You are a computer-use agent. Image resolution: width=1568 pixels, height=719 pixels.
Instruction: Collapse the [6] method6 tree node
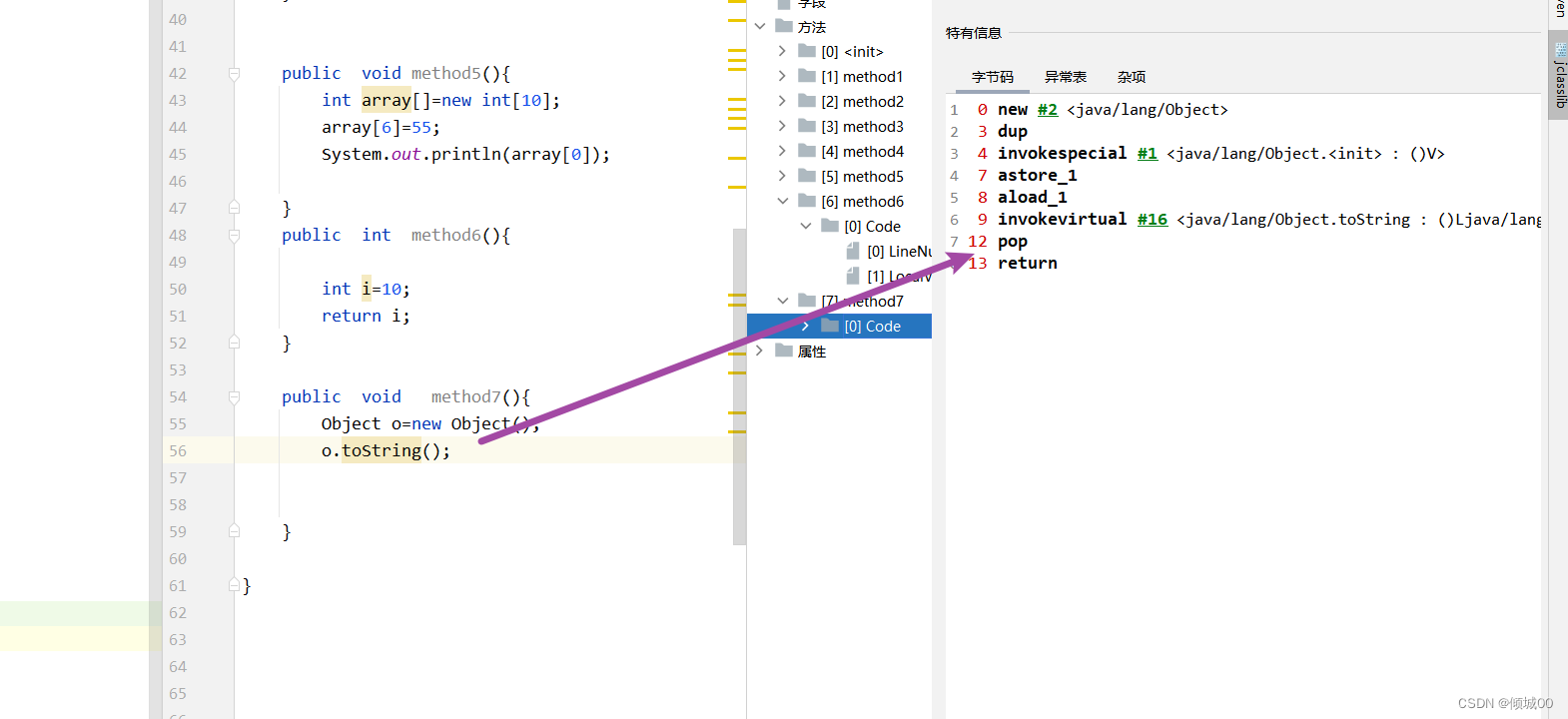782,201
